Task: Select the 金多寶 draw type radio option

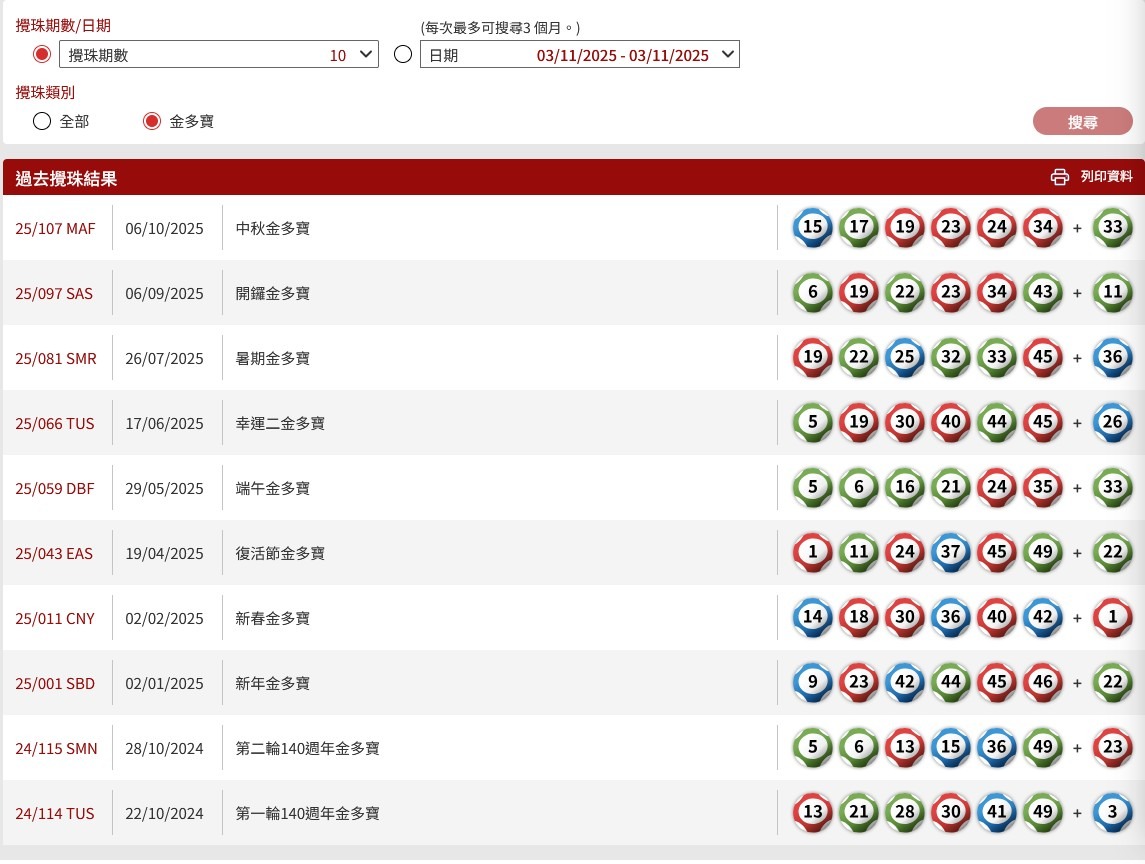Action: (152, 121)
